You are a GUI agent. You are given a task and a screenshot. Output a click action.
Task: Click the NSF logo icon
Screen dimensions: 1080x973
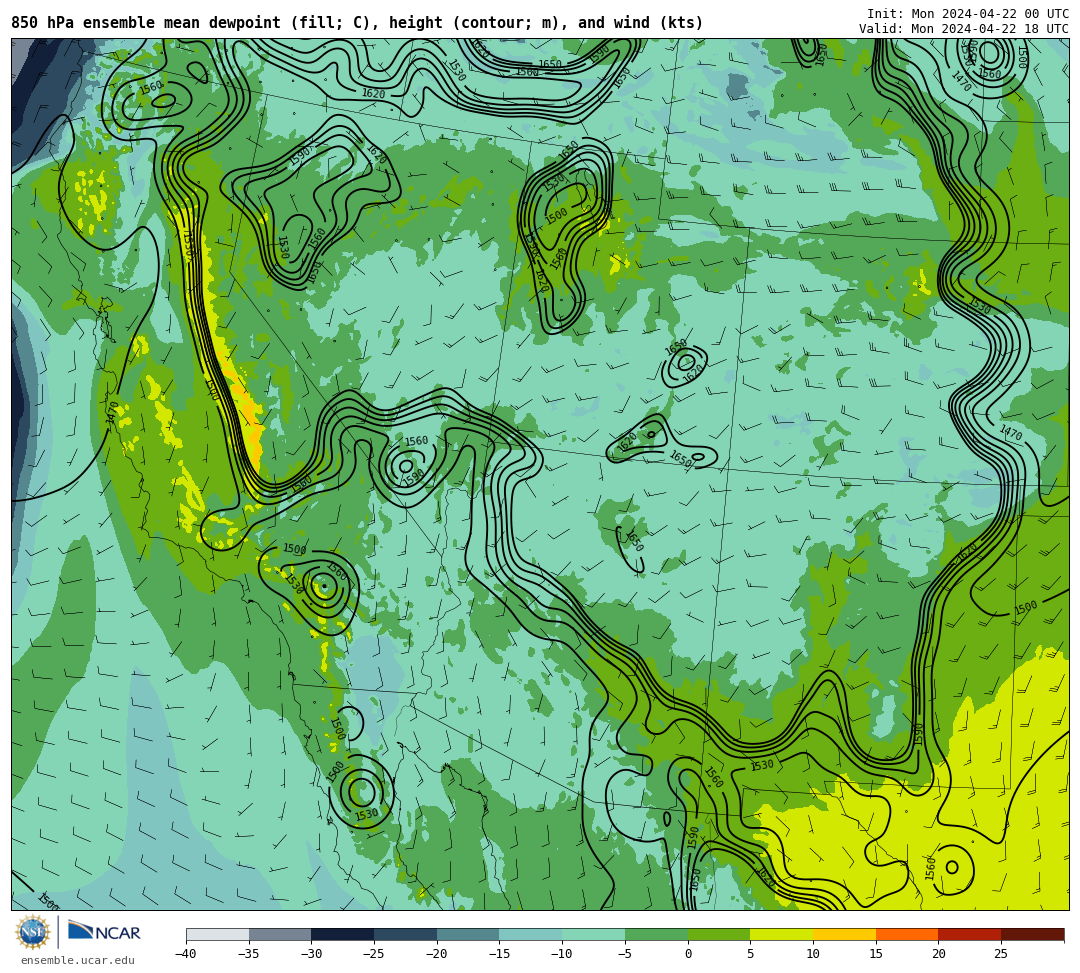tap(33, 933)
